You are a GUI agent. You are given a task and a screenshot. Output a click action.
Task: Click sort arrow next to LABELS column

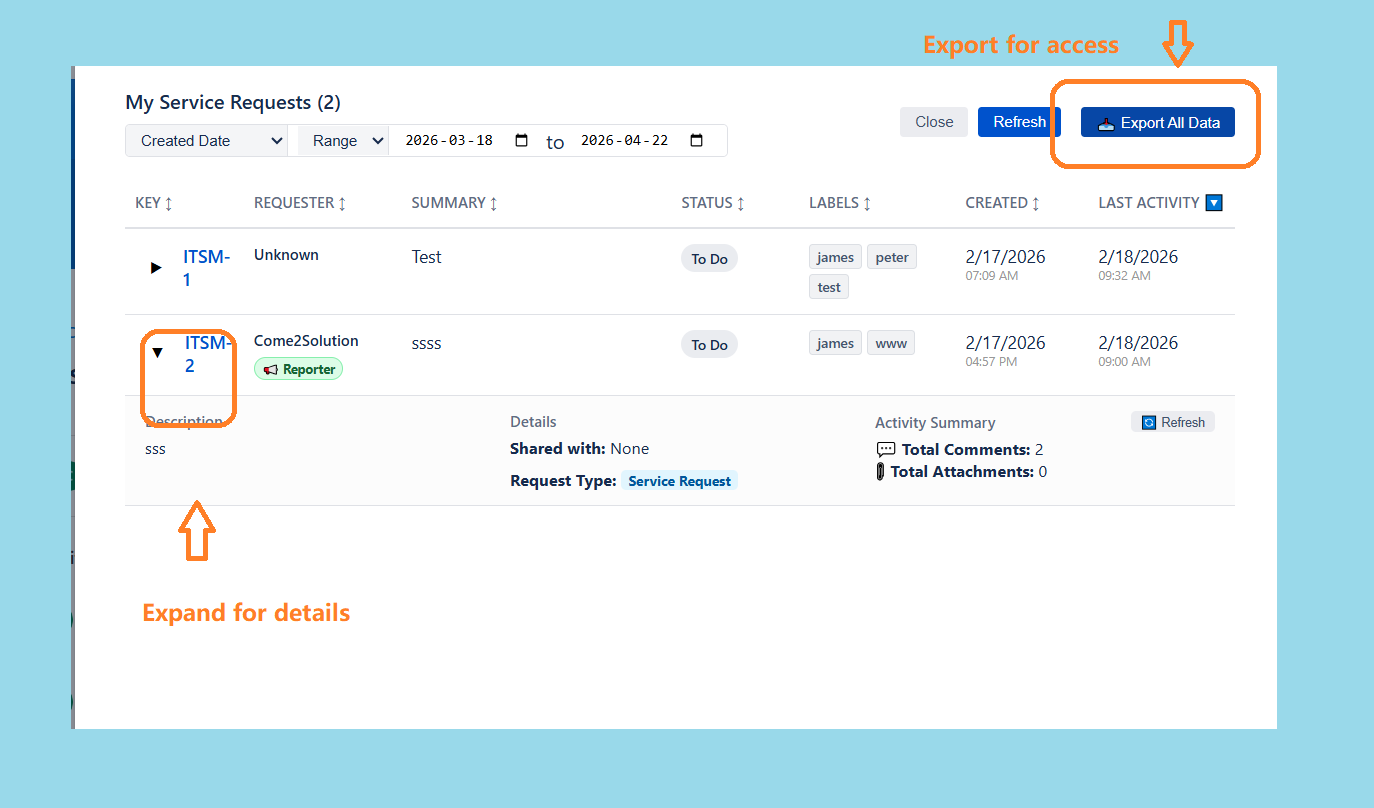tap(867, 203)
